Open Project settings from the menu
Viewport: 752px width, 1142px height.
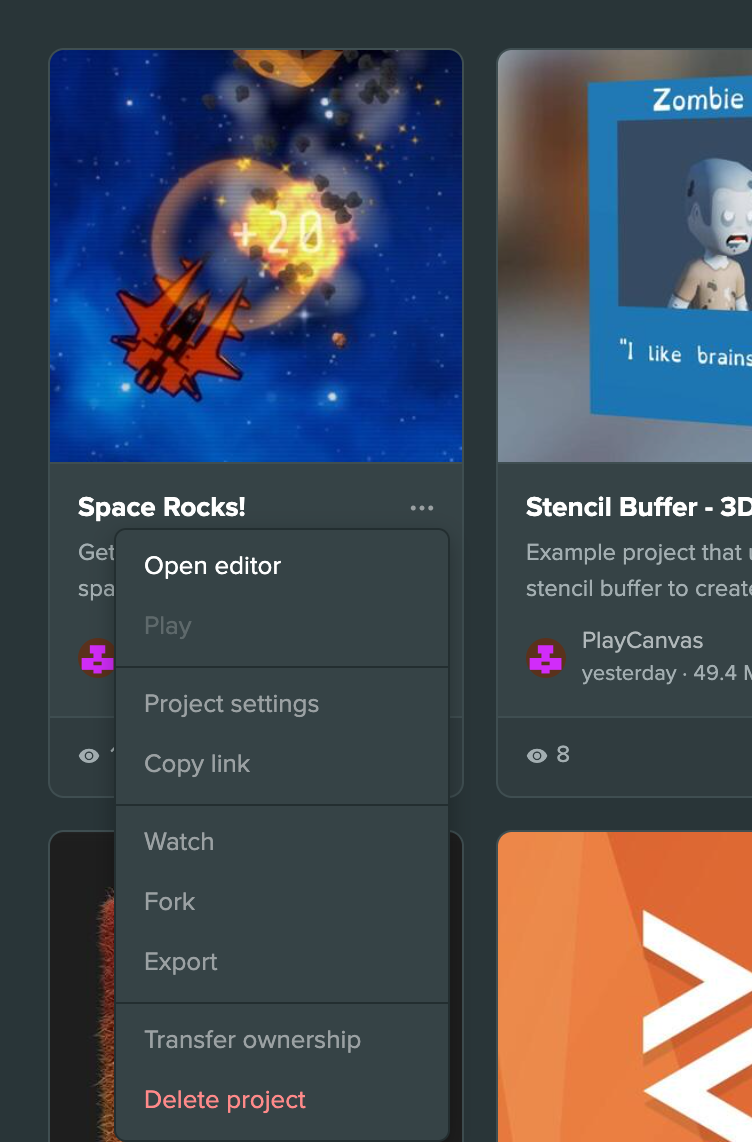282,704
